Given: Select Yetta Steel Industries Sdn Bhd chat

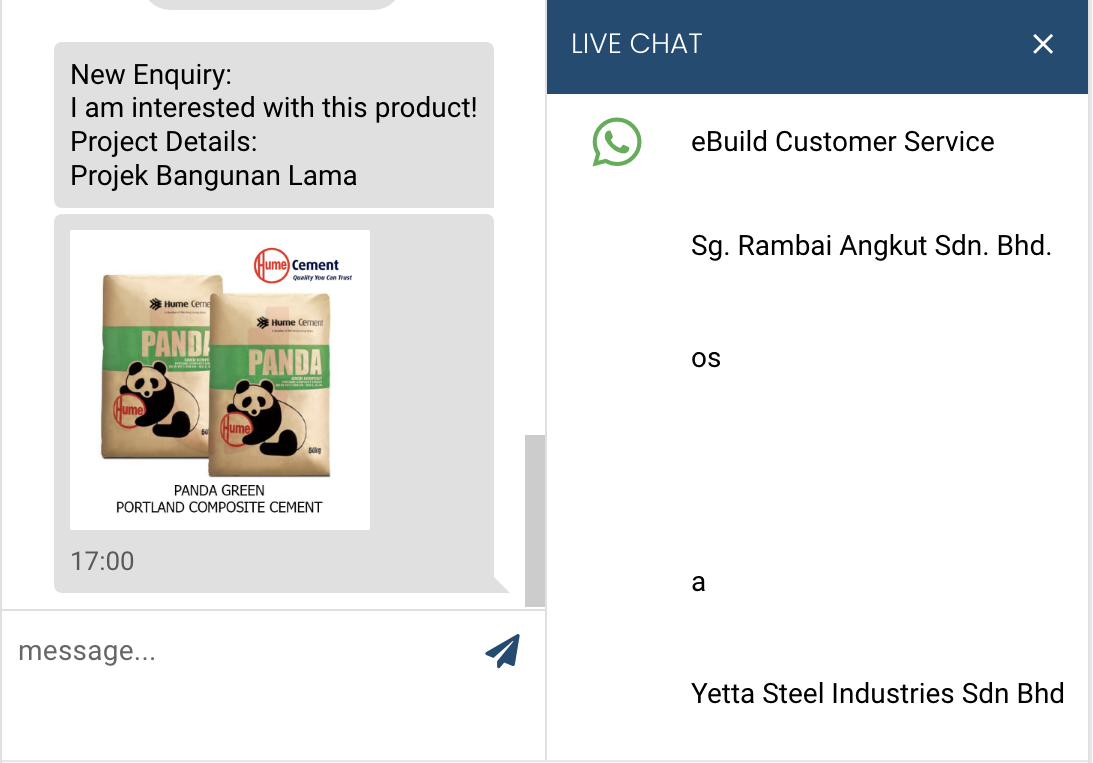Looking at the screenshot, I should tap(877, 693).
